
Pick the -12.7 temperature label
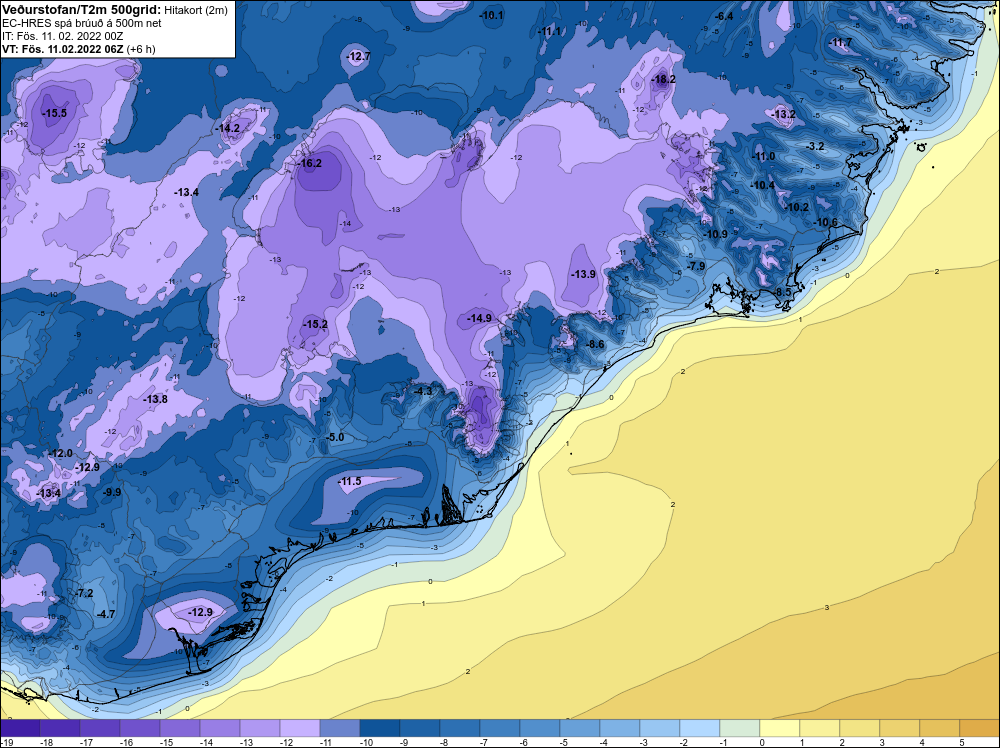358,57
